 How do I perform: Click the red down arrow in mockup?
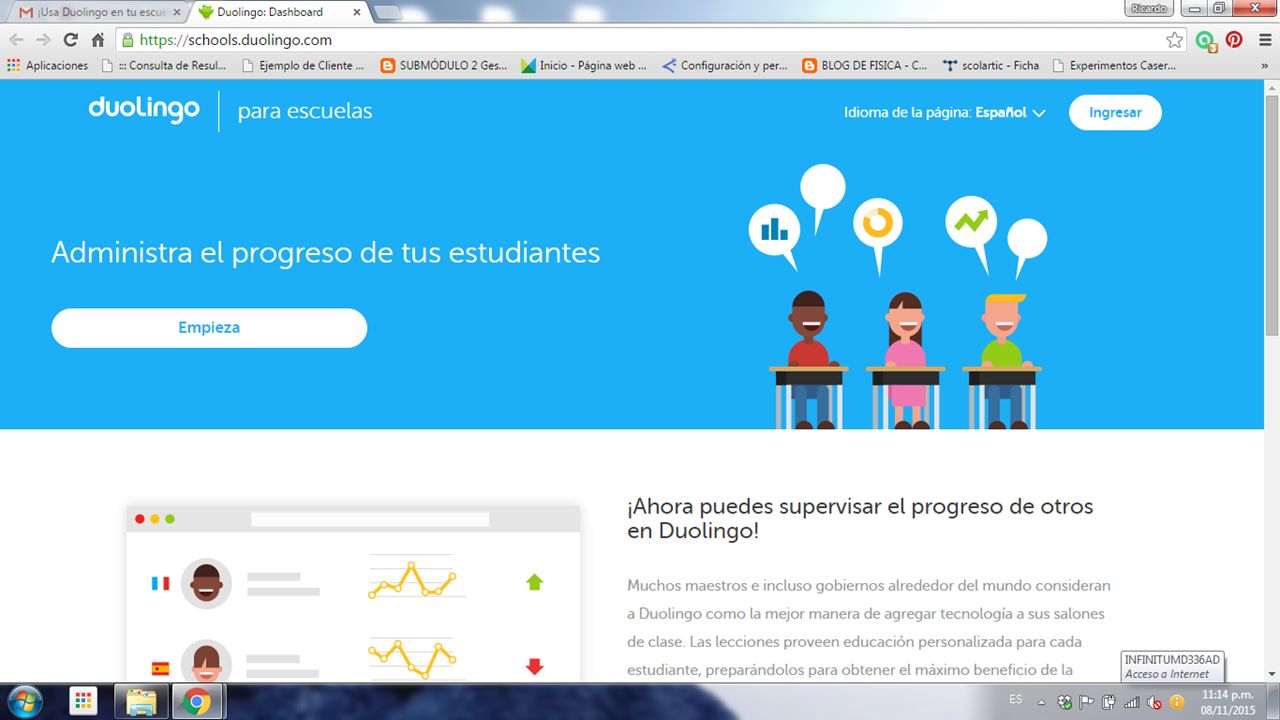tap(534, 666)
